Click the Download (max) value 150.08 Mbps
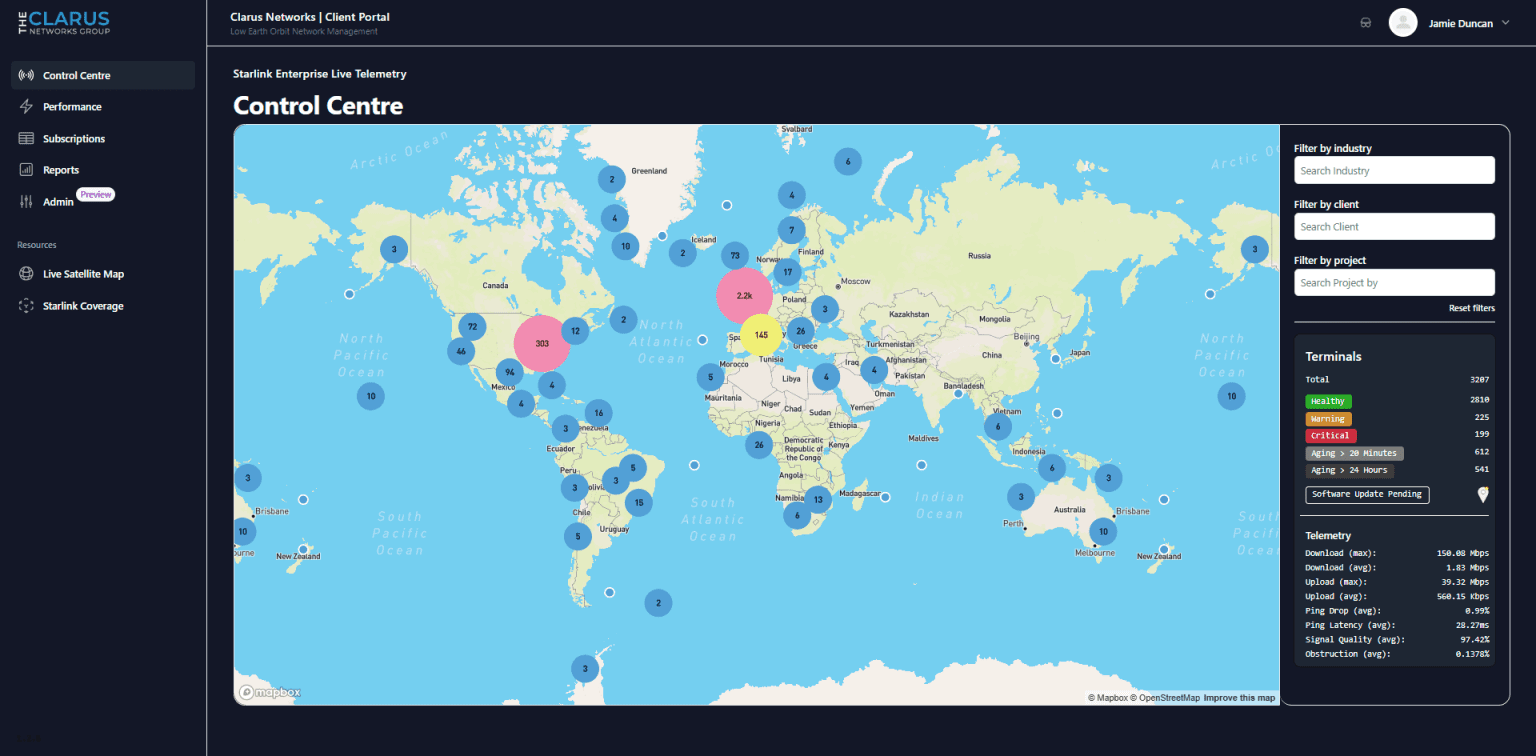The image size is (1536, 756). point(1463,553)
